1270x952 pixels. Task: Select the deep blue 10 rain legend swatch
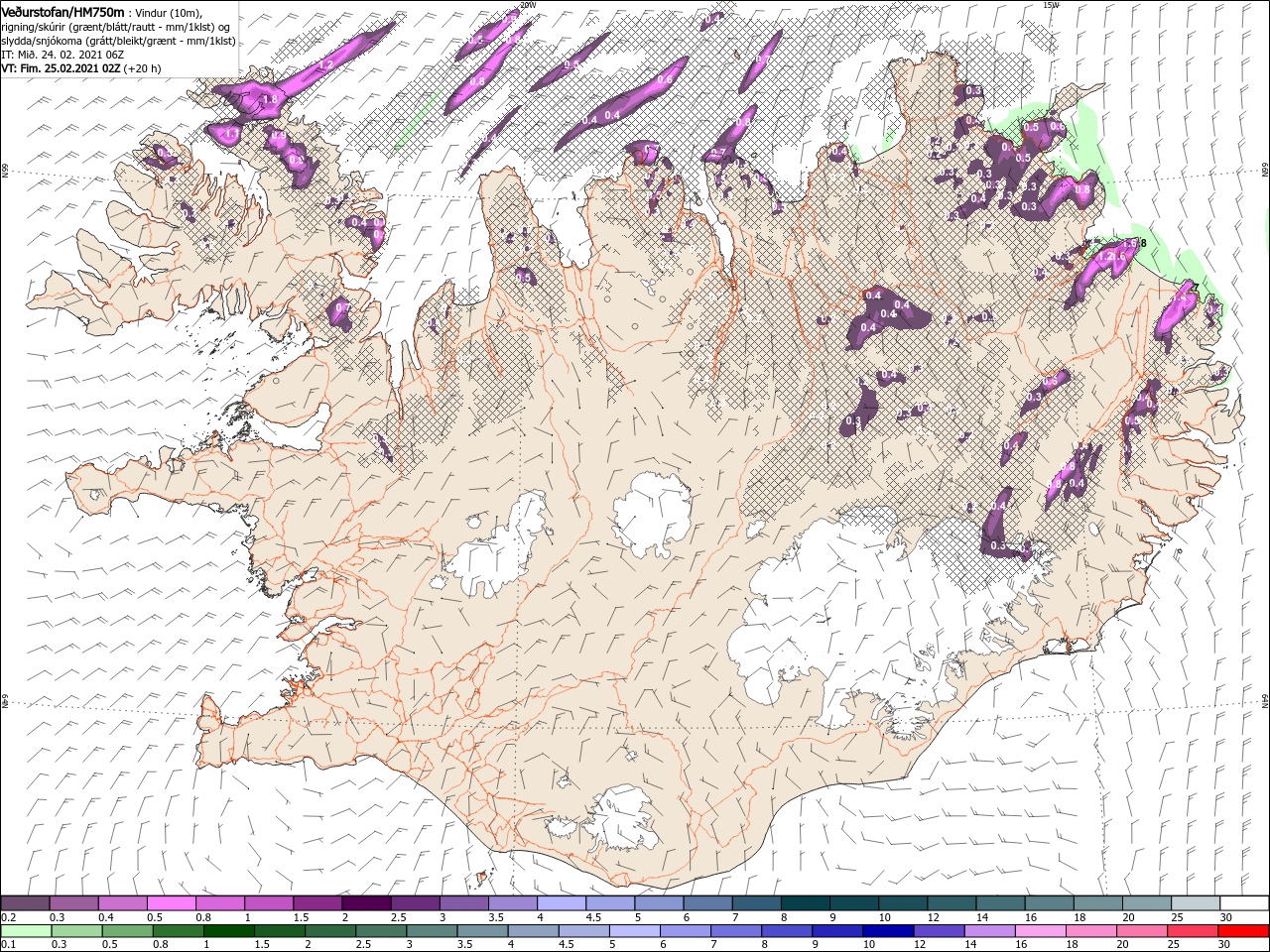click(x=887, y=931)
